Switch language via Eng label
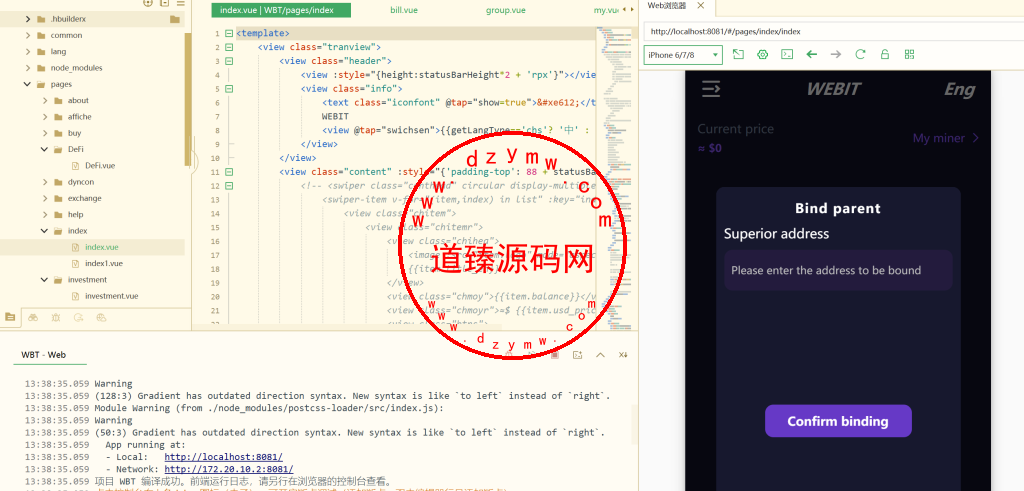The width and height of the screenshot is (1024, 491). (x=959, y=89)
